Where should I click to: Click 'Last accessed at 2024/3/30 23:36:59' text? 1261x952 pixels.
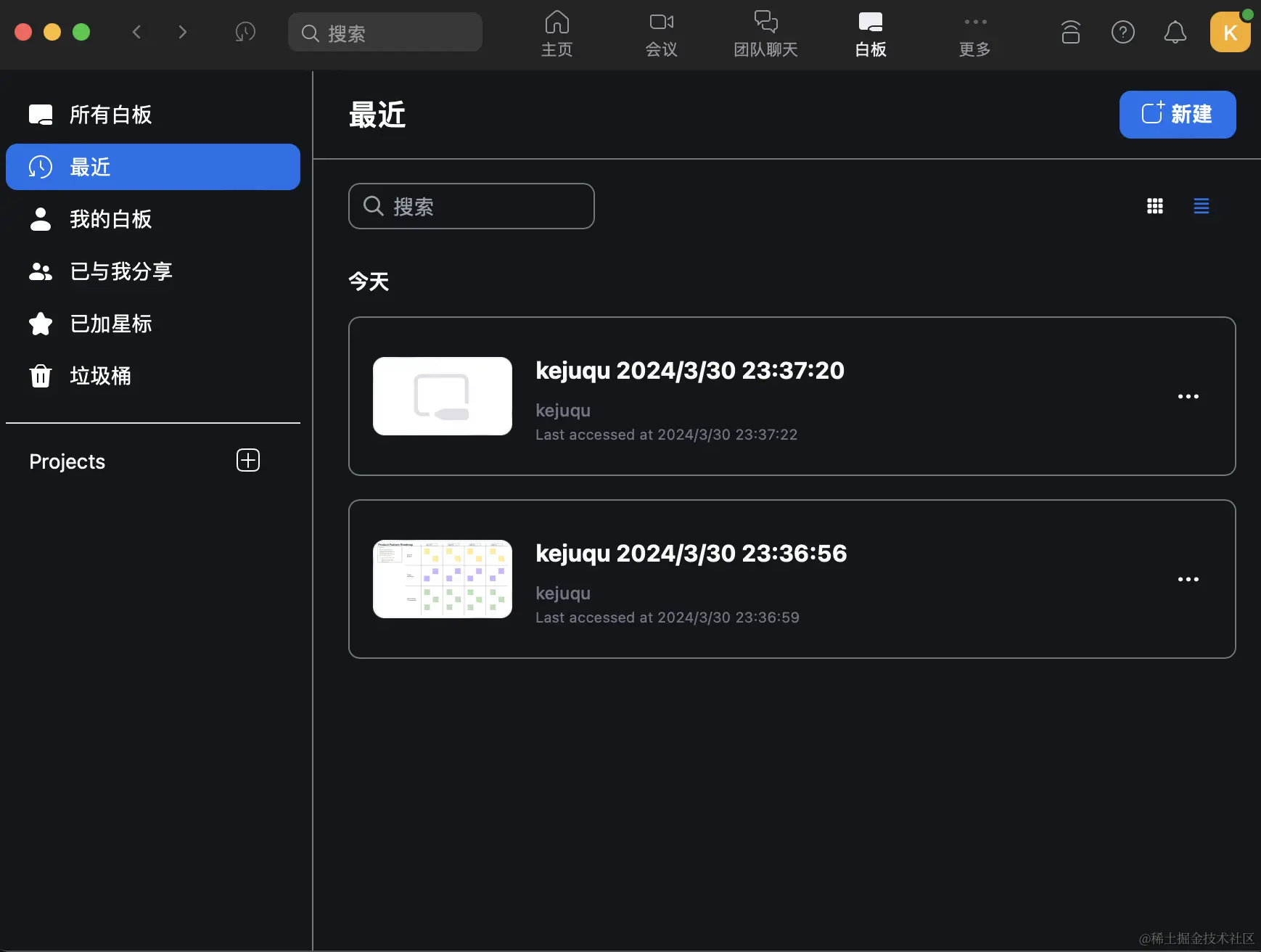668,617
